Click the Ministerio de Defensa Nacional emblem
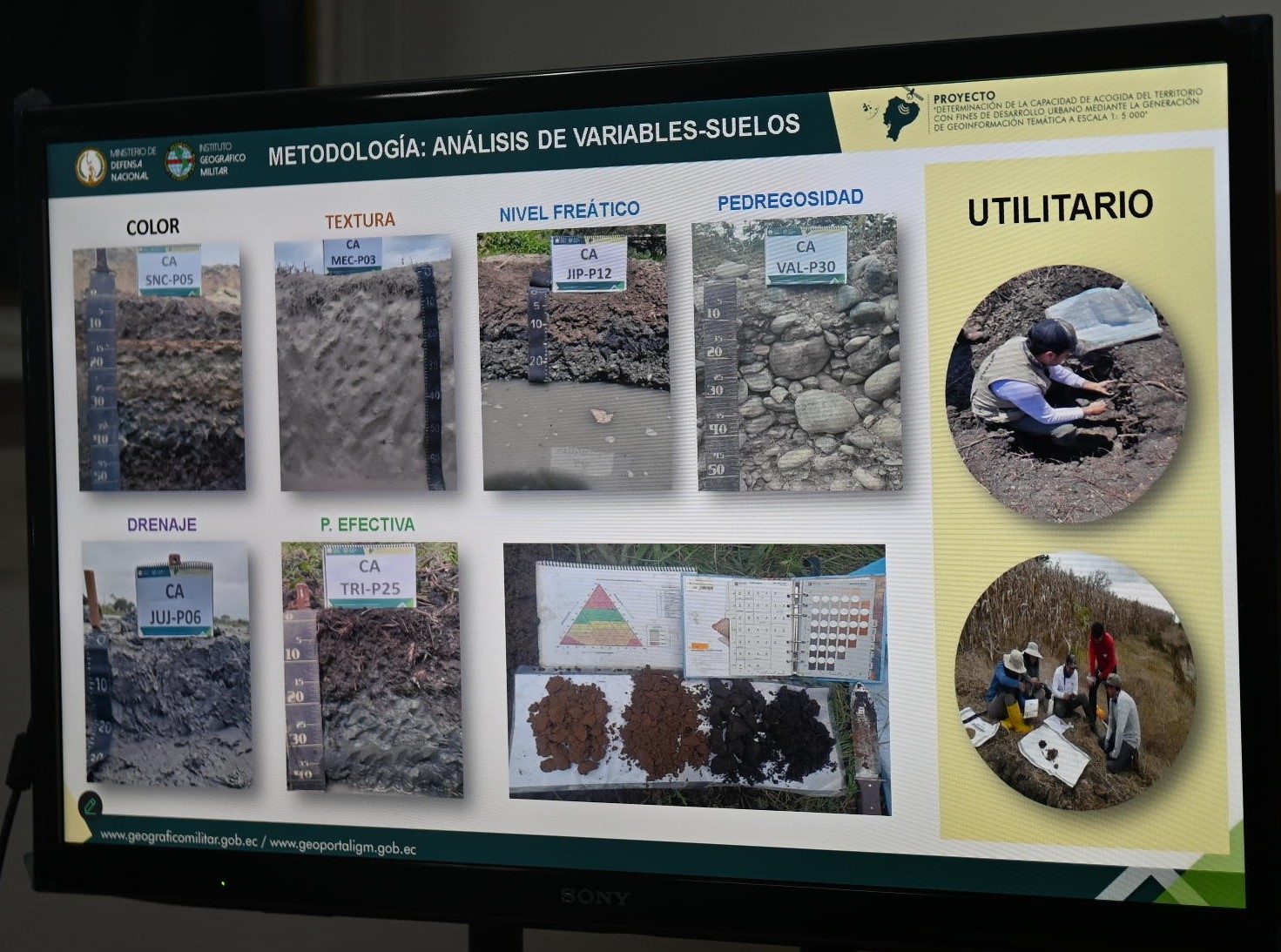 [91, 166]
